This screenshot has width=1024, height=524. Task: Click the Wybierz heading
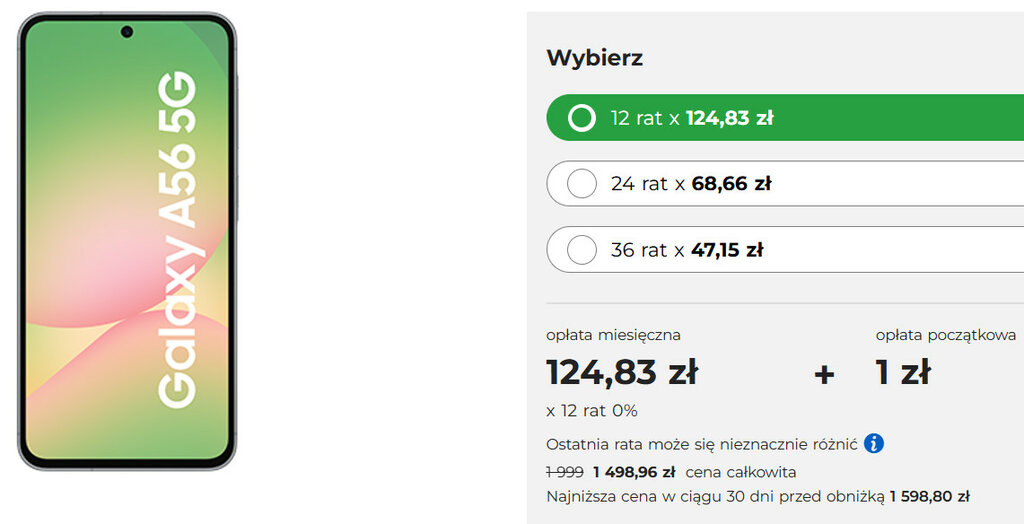[594, 58]
